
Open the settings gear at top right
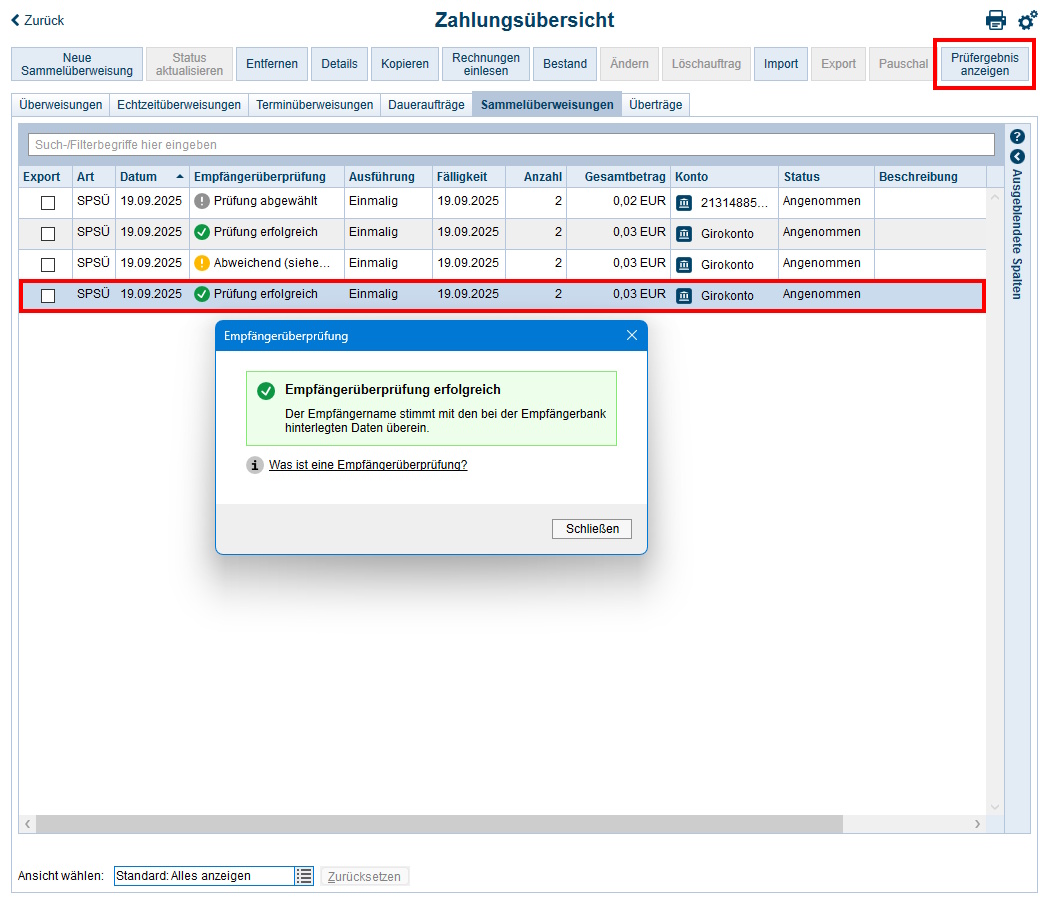pos(1027,20)
